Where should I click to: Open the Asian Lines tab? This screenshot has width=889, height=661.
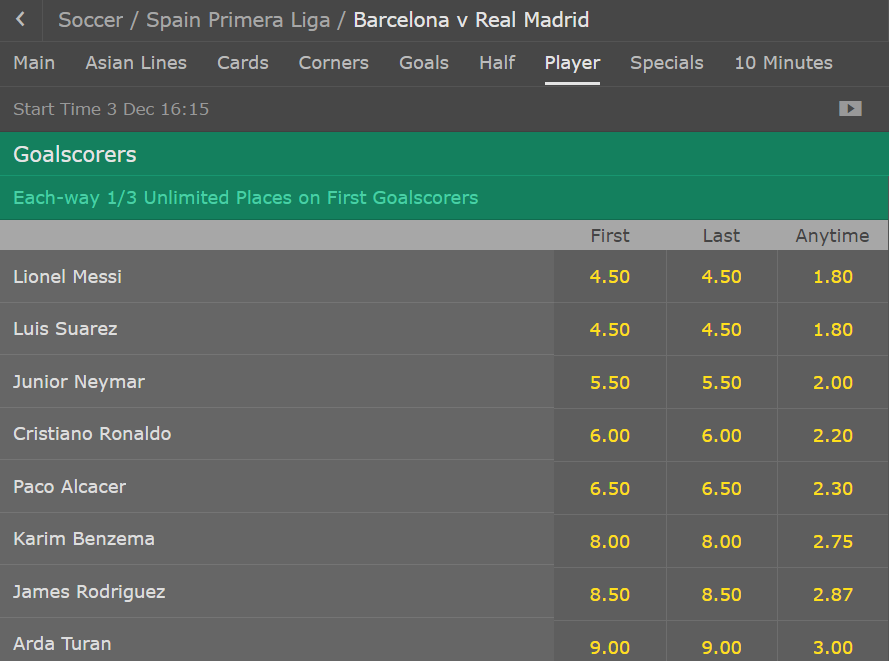click(136, 63)
